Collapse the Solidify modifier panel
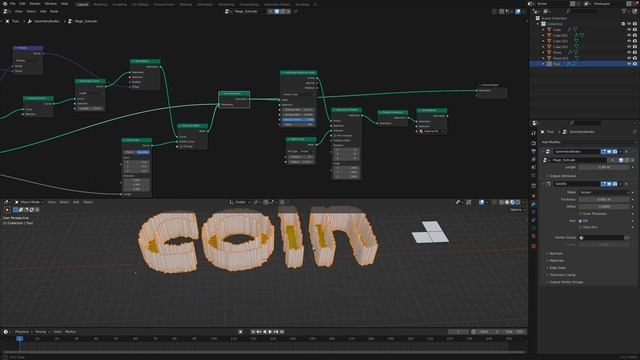 543,184
